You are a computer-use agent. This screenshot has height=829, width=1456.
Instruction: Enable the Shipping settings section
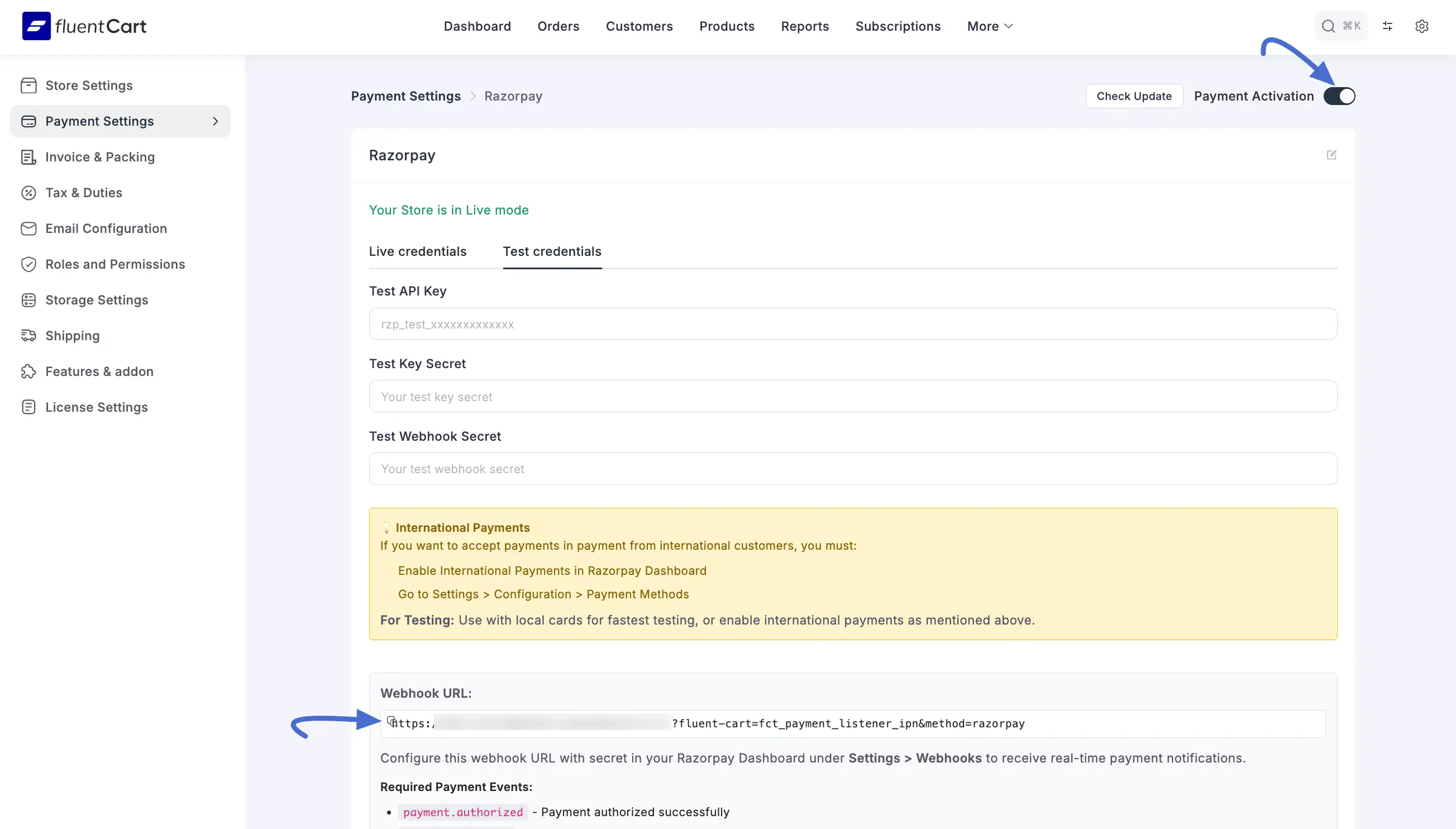click(x=71, y=335)
